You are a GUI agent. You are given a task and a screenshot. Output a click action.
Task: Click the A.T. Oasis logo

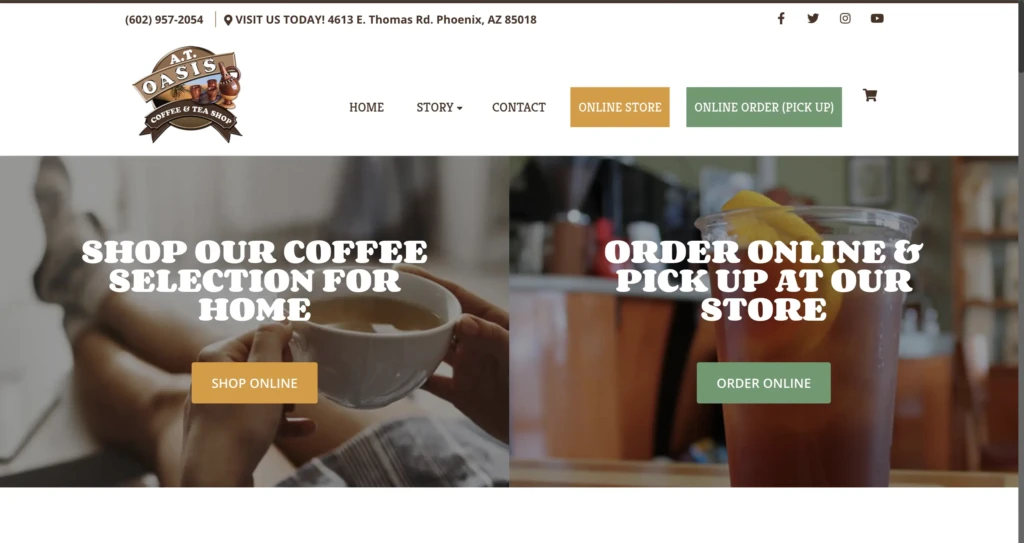pyautogui.click(x=188, y=94)
